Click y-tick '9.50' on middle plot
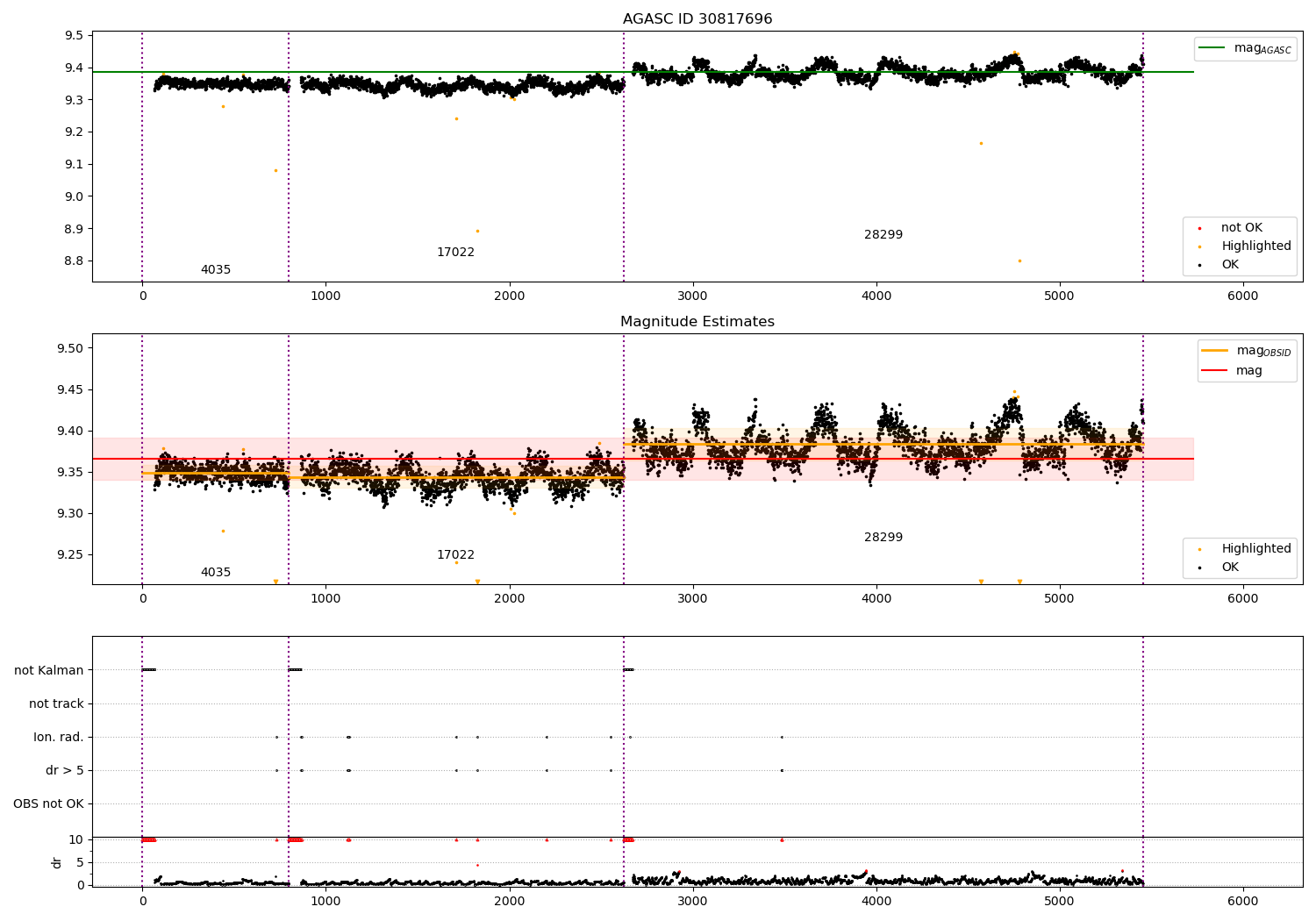Image resolution: width=1316 pixels, height=921 pixels. 71,349
